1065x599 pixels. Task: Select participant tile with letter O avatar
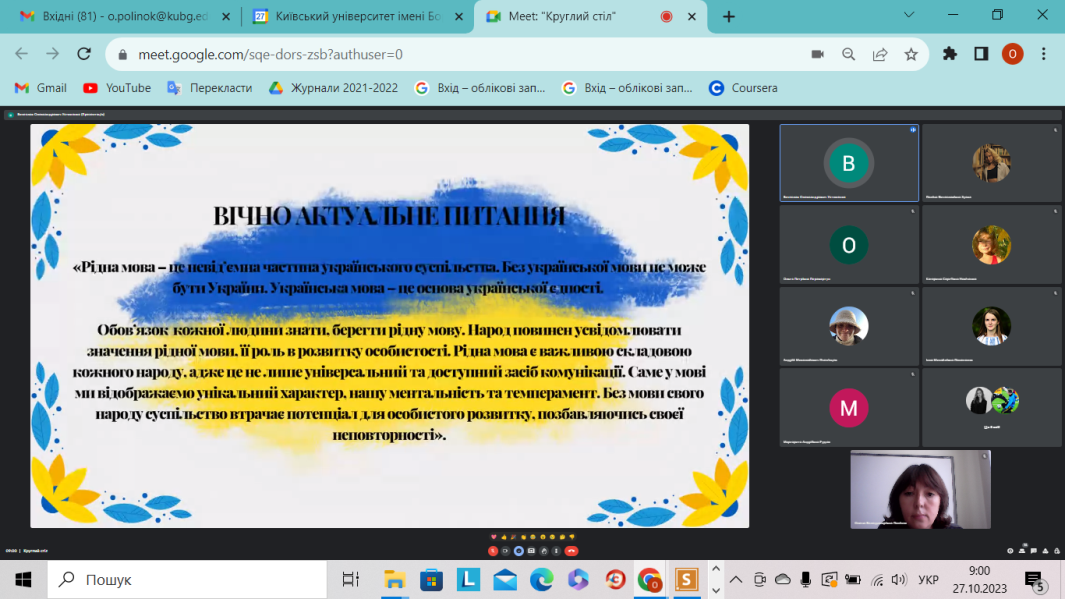pyautogui.click(x=849, y=244)
